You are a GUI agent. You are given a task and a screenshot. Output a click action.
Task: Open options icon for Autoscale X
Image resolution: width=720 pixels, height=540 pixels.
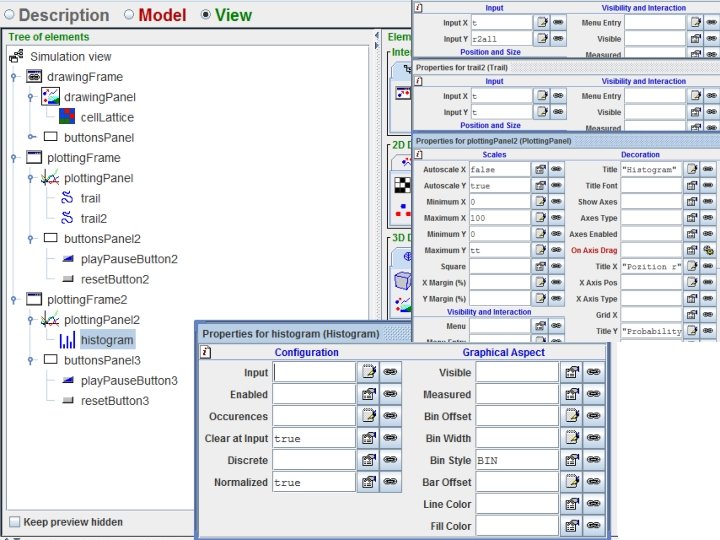pyautogui.click(x=540, y=169)
